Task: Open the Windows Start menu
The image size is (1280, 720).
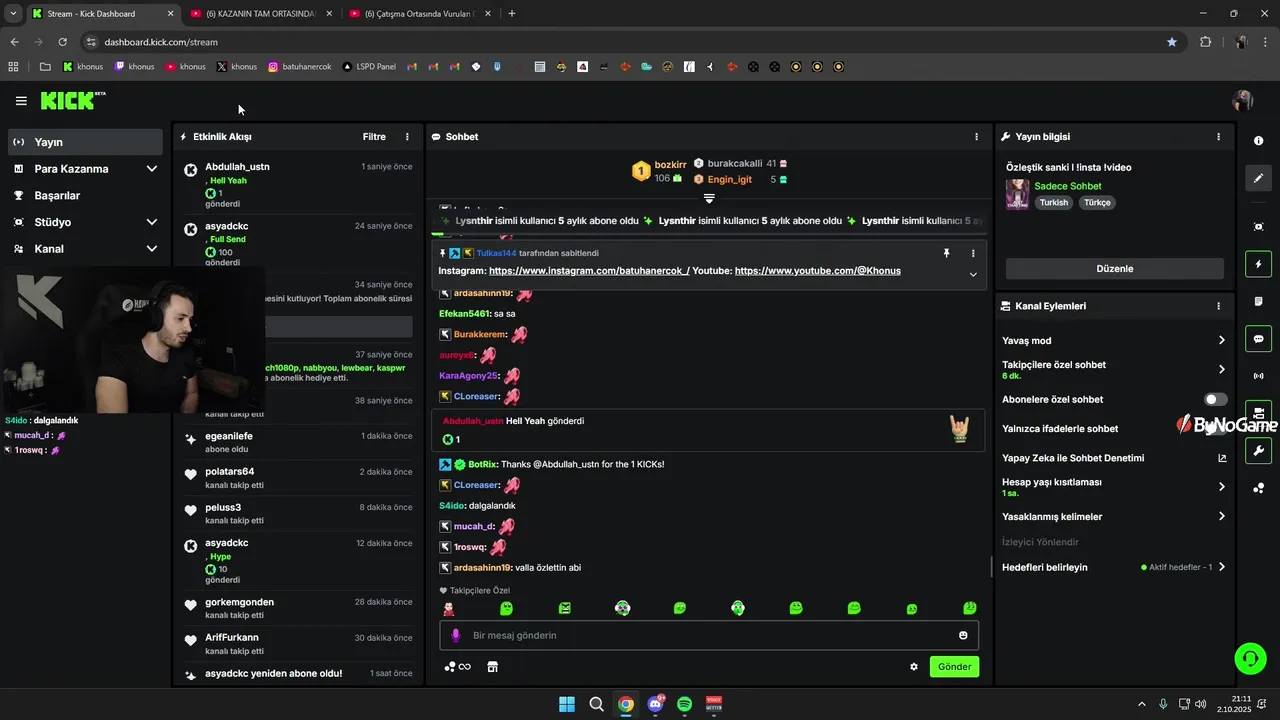Action: click(567, 704)
